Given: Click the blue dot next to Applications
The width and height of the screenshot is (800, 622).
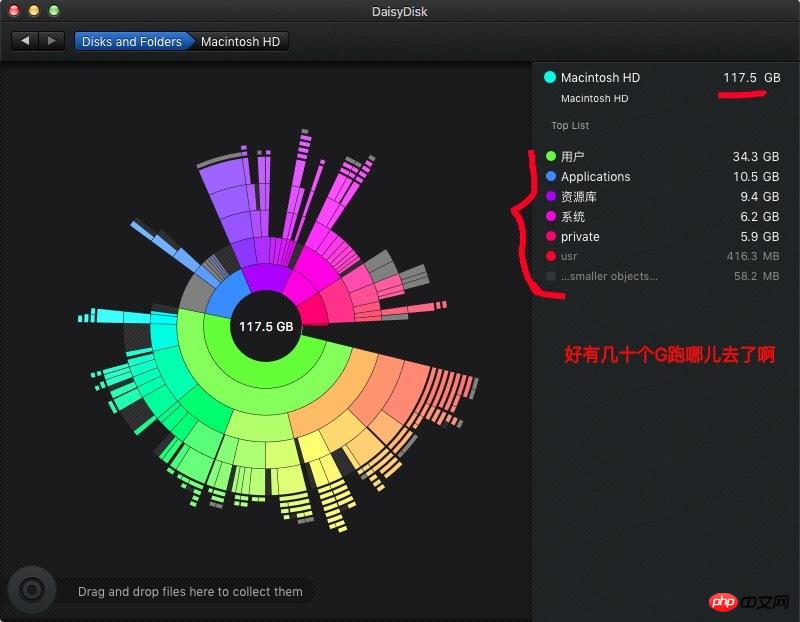Looking at the screenshot, I should pyautogui.click(x=551, y=176).
